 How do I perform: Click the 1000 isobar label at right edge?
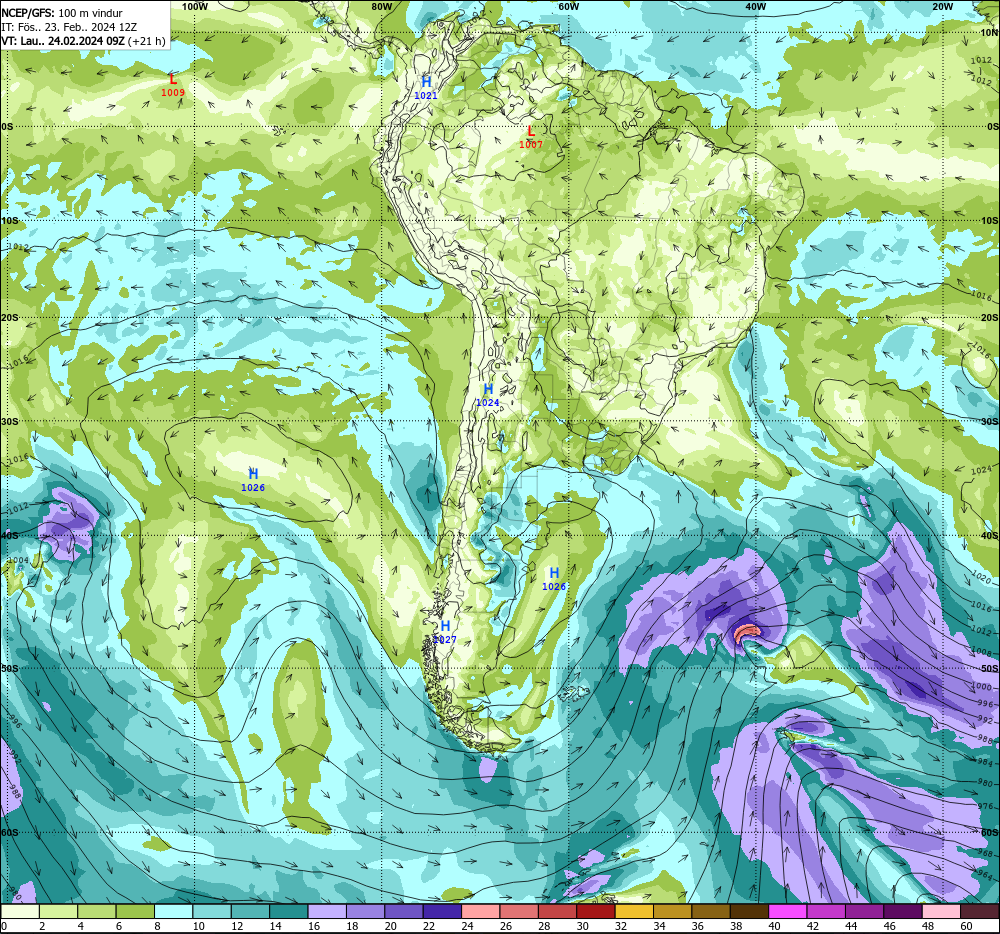tap(983, 687)
